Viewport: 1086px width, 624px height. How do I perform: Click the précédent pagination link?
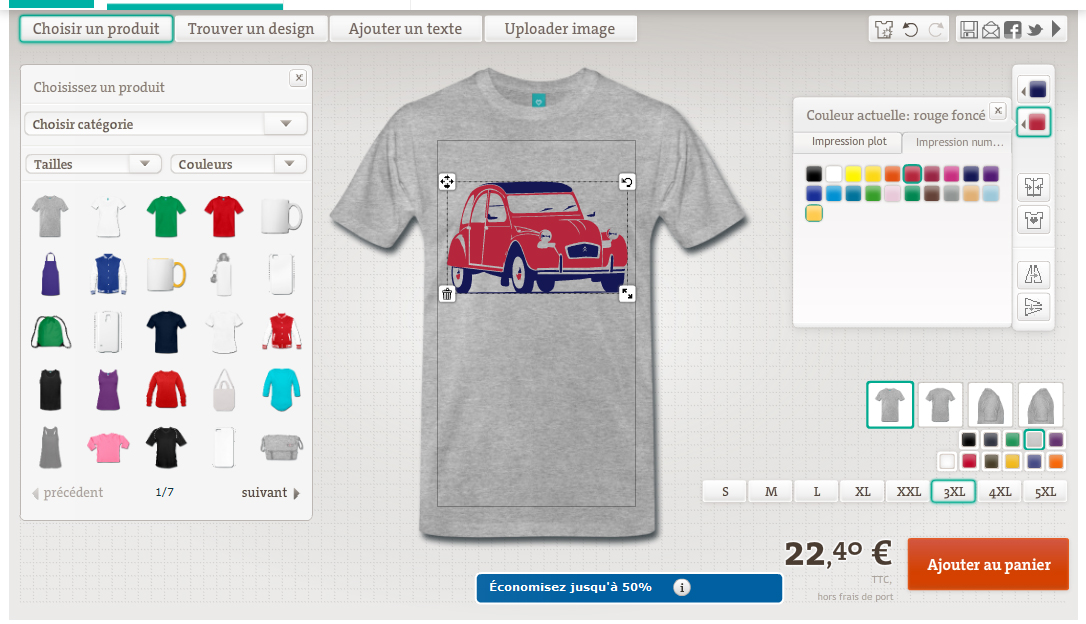click(67, 492)
